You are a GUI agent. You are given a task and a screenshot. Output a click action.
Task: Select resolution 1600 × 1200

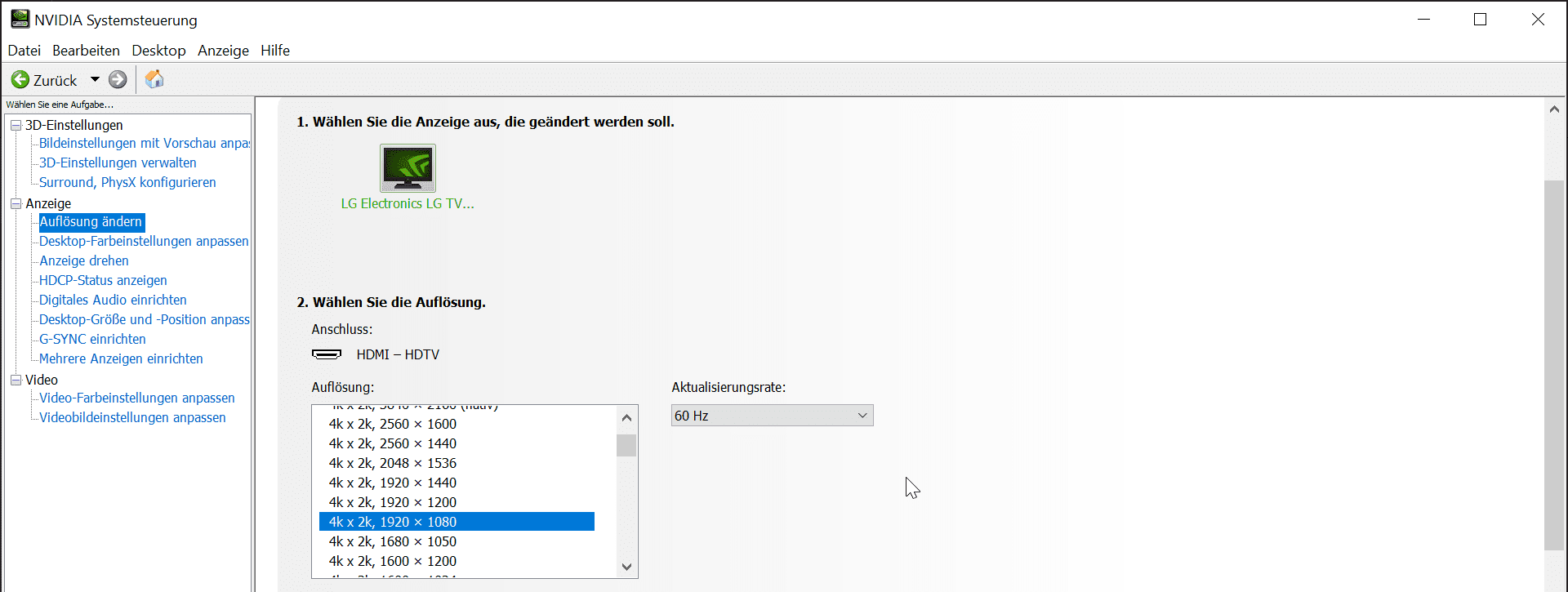click(x=457, y=561)
